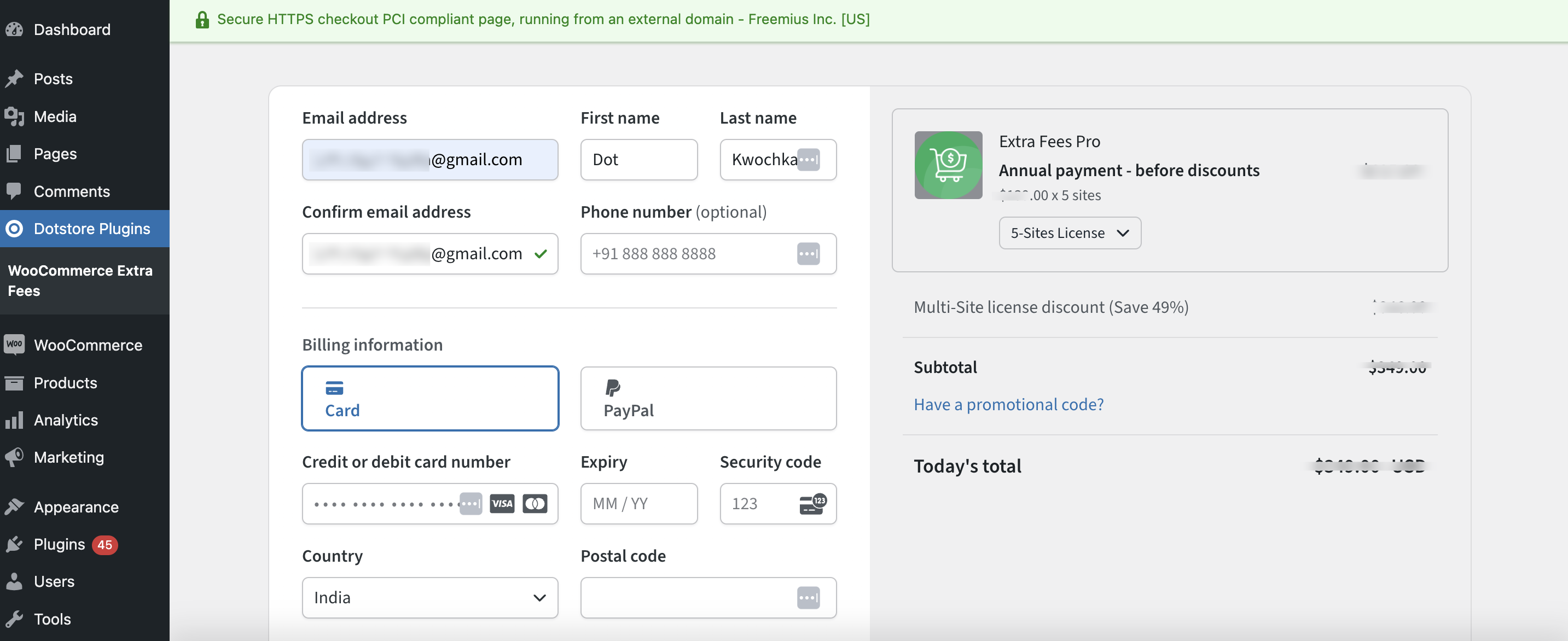Screen dimensions: 1568x641
Task: Click the credit or debit card number field
Action: [431, 503]
